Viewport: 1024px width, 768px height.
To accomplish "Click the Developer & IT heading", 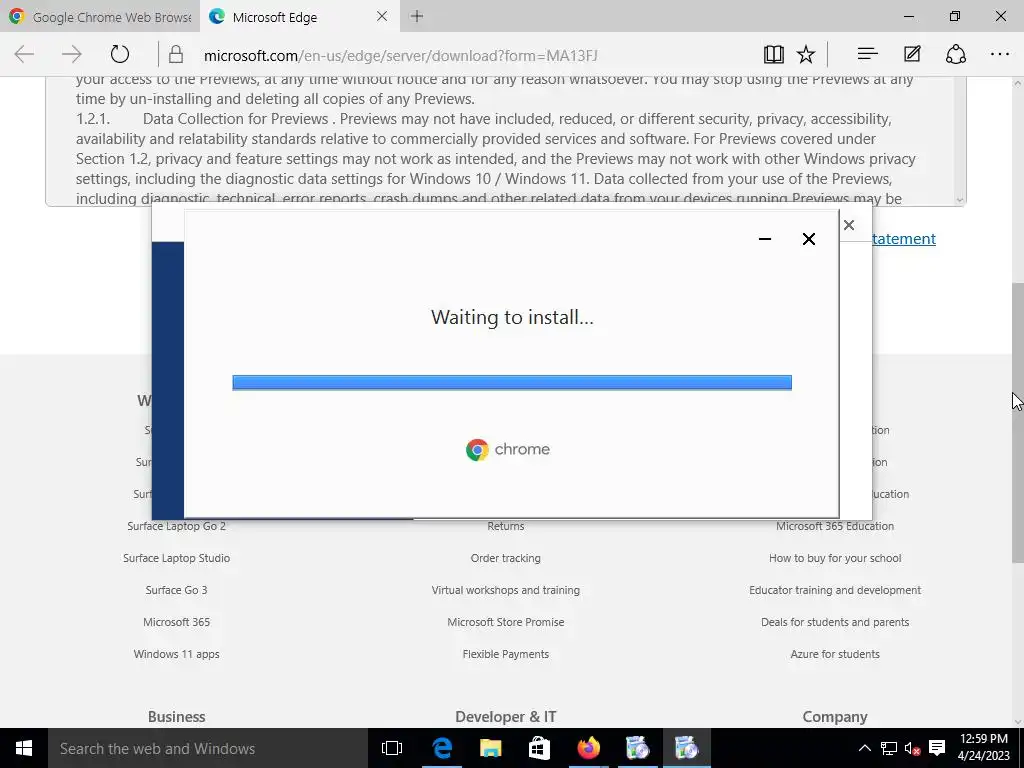I will point(505,716).
